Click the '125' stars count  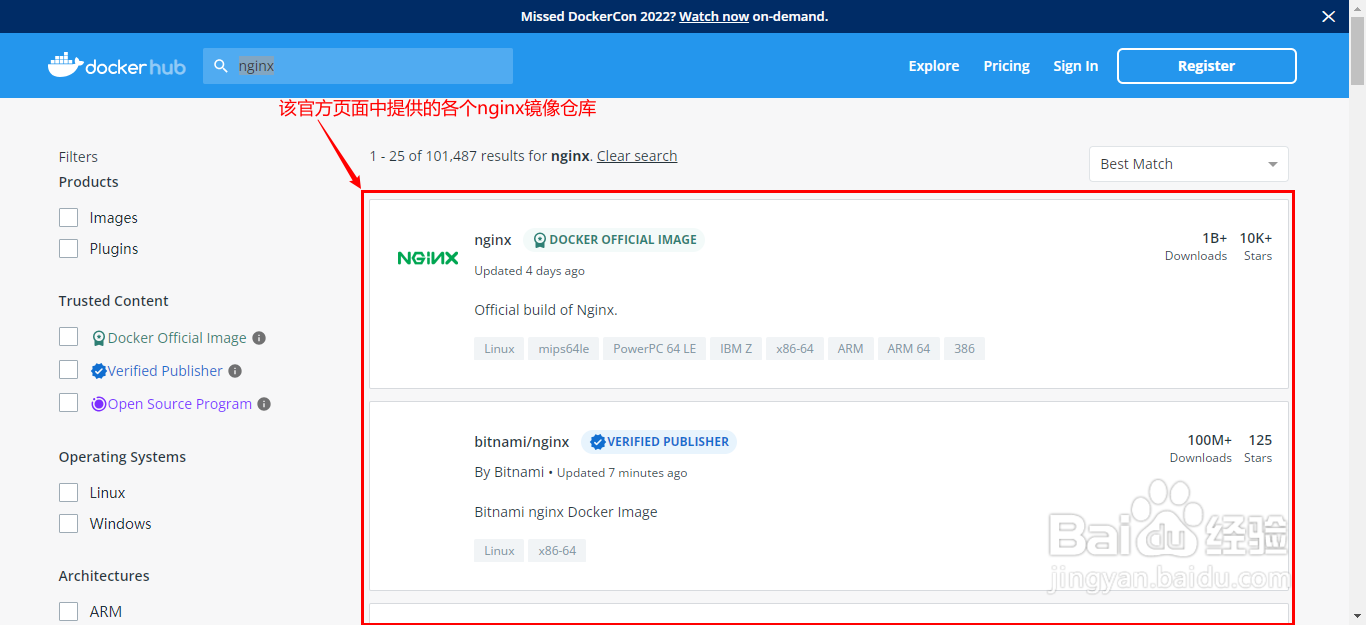coord(1260,440)
